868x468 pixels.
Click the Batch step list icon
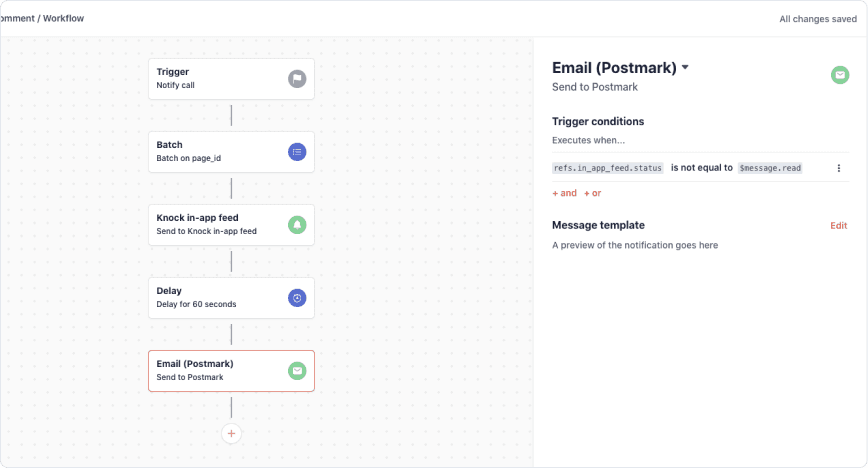click(x=297, y=152)
